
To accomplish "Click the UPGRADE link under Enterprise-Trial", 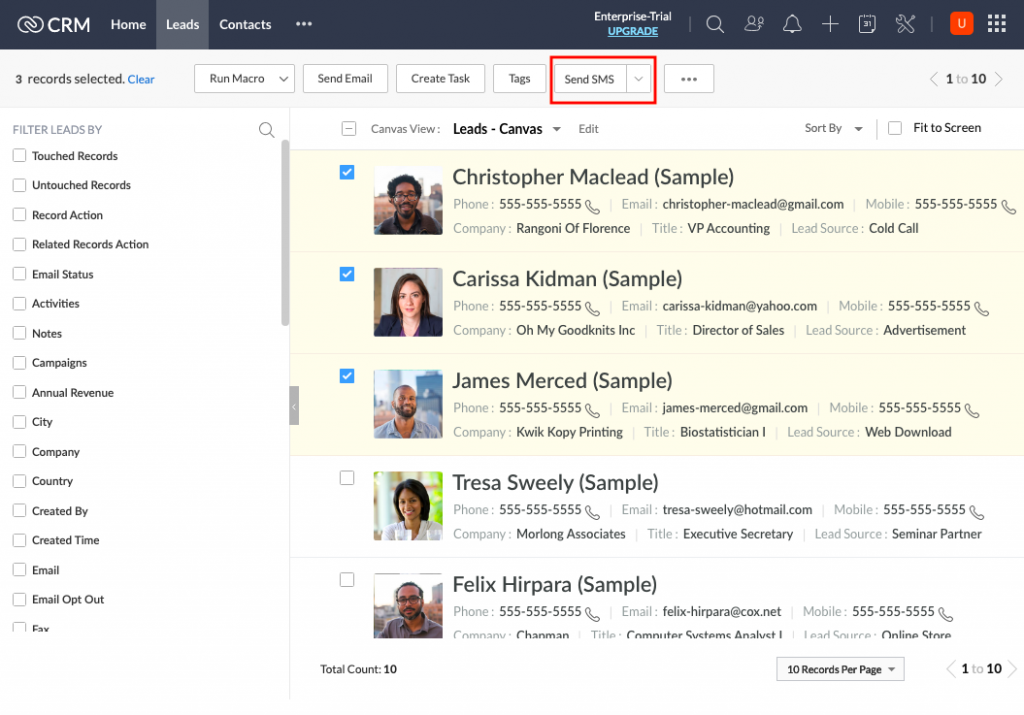I will pos(632,31).
